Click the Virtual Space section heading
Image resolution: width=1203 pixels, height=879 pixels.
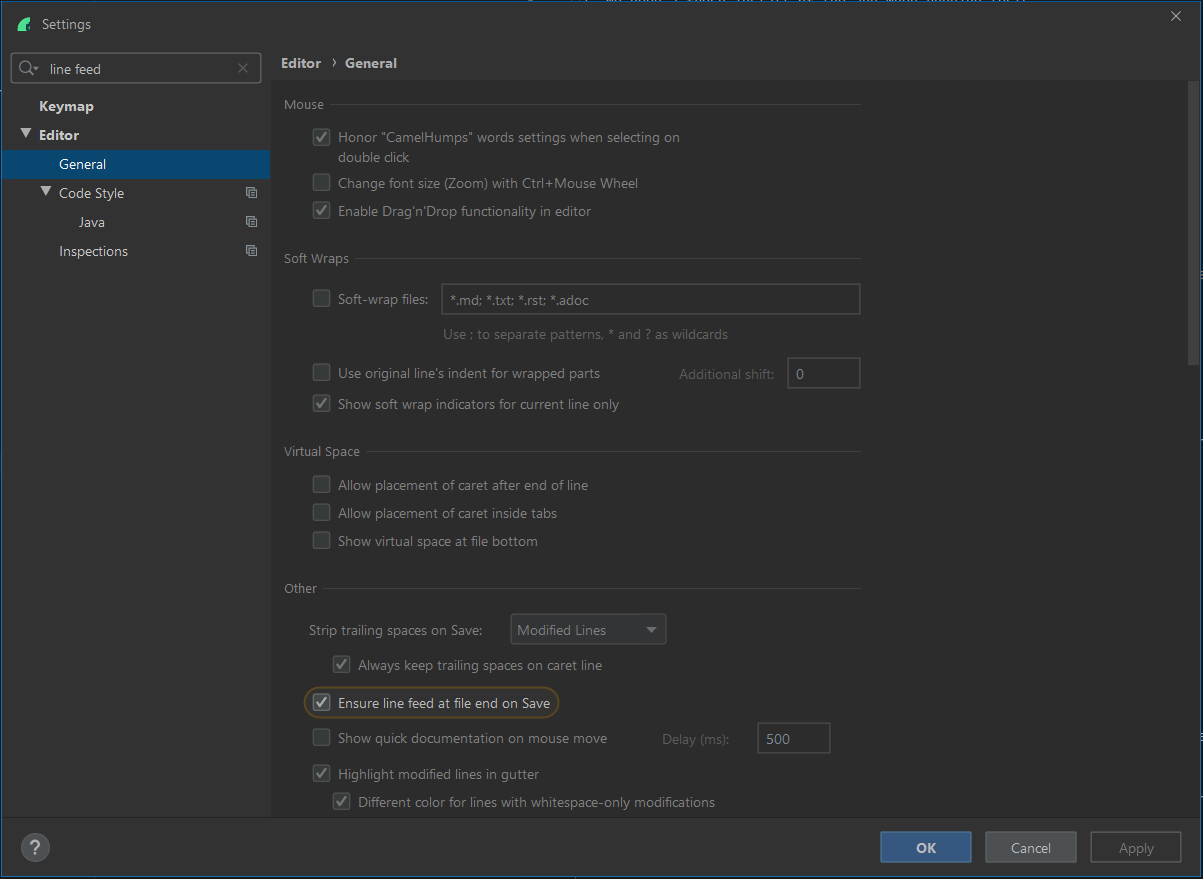point(322,451)
